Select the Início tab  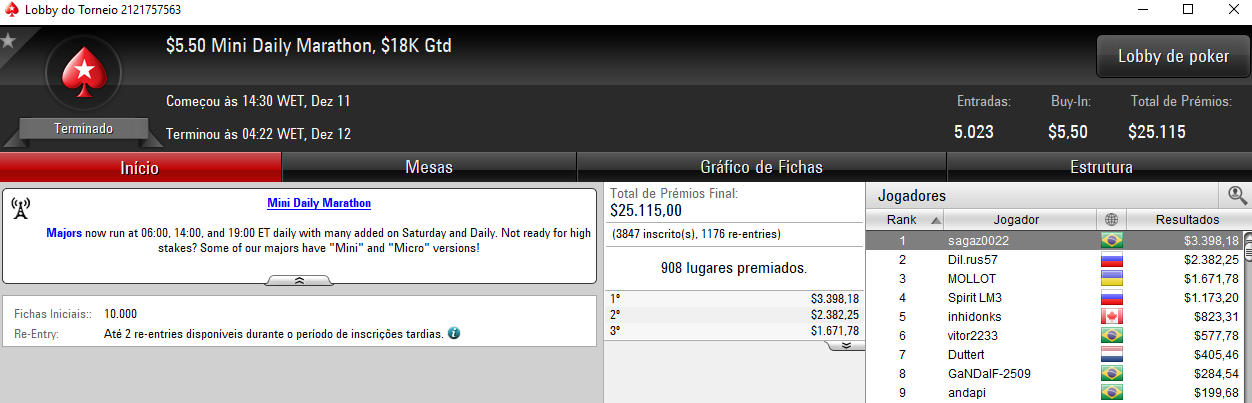(x=140, y=168)
